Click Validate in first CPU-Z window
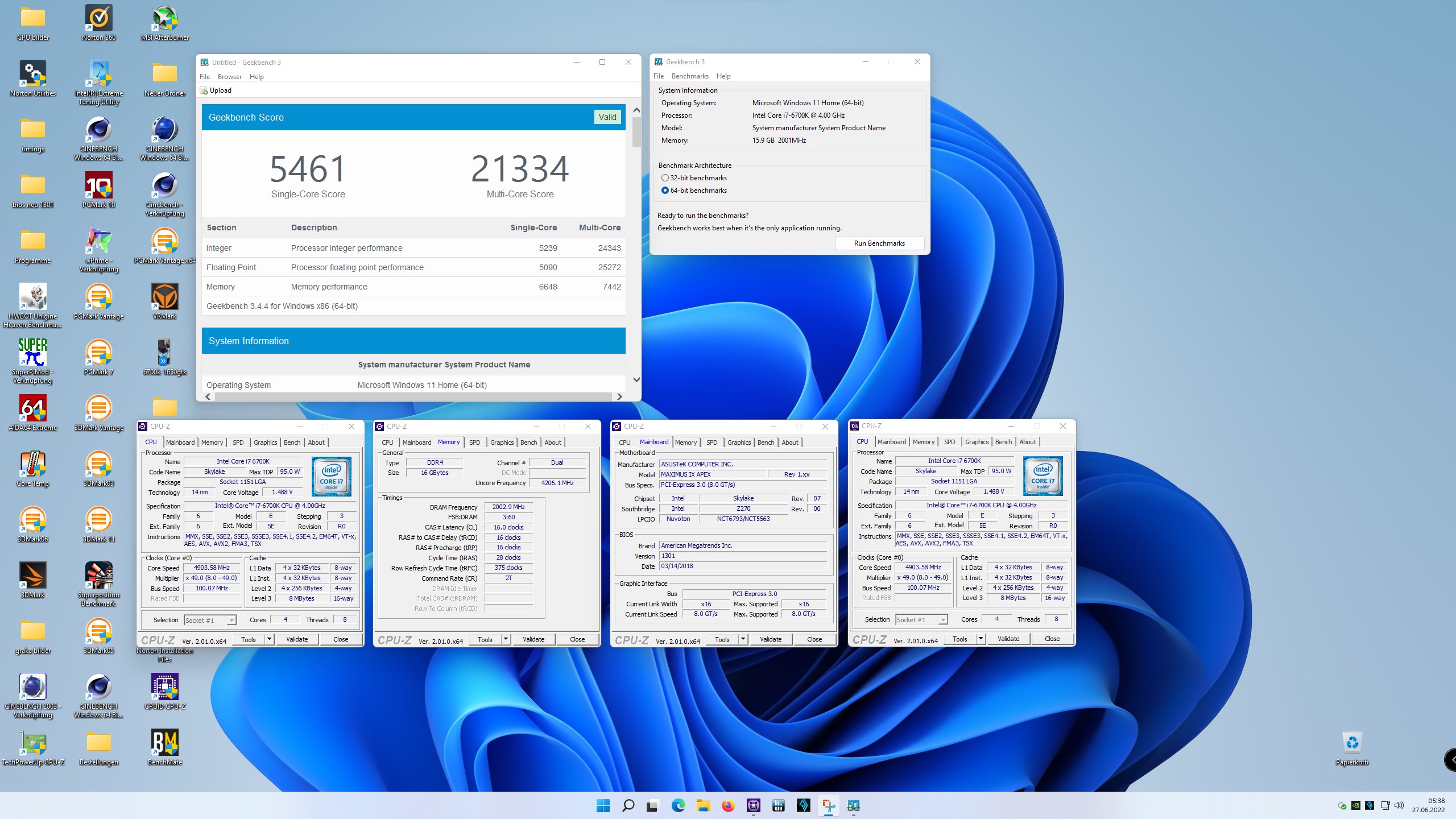Viewport: 1456px width, 819px height. [297, 639]
